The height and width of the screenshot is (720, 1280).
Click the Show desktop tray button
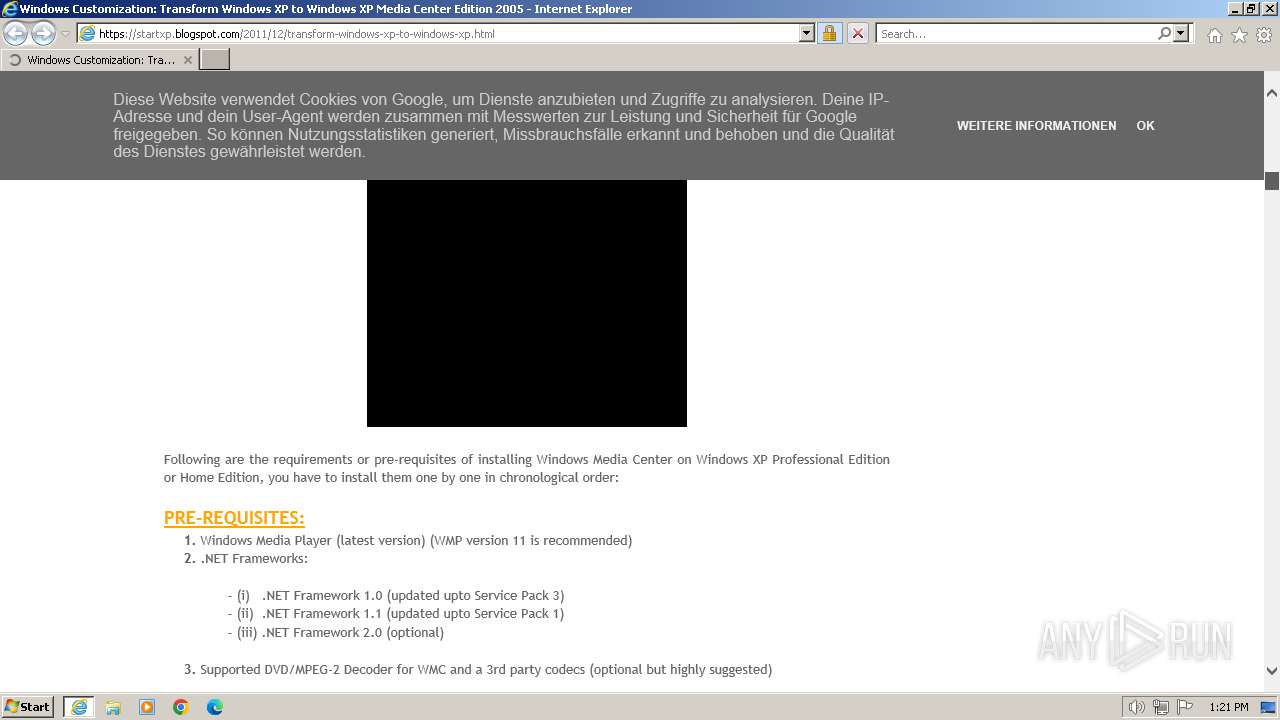[x=1269, y=707]
